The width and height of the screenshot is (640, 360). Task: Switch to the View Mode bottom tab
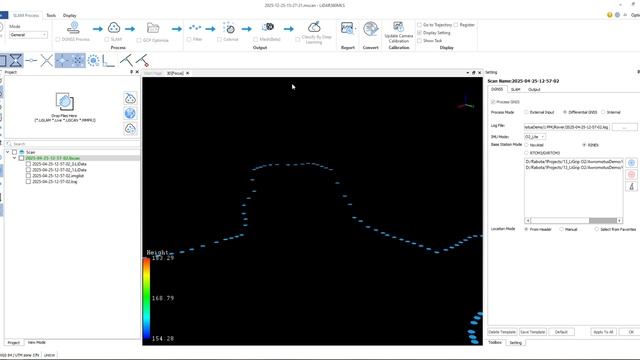[36, 342]
